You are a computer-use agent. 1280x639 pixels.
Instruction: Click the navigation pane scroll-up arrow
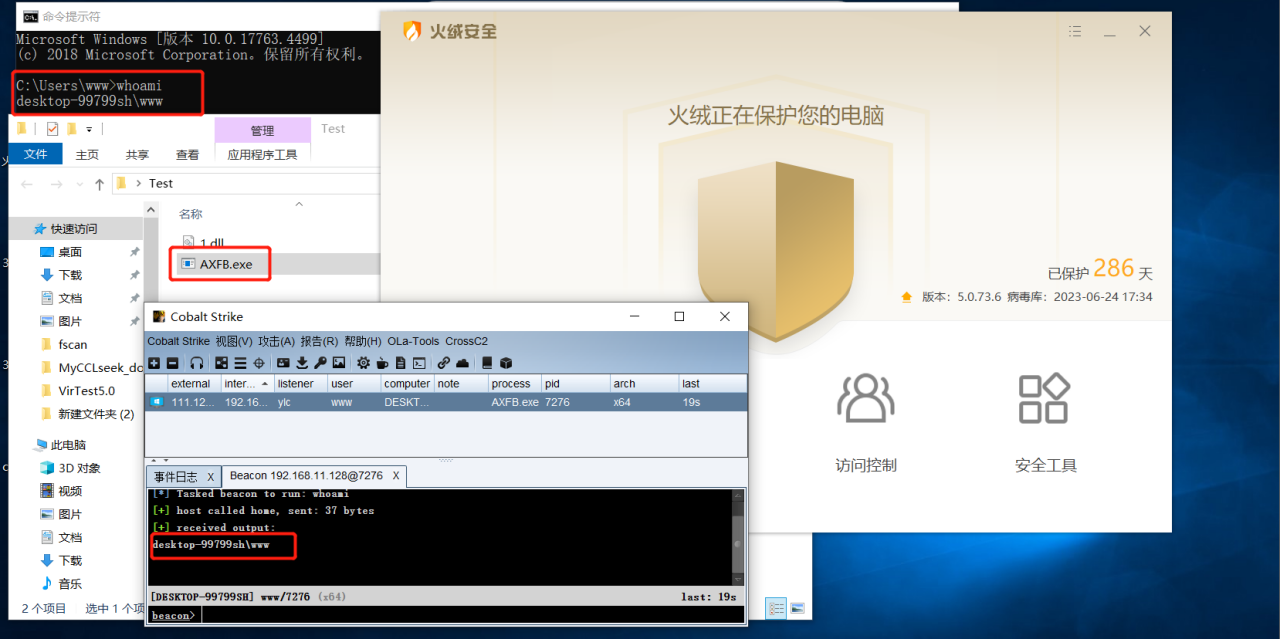151,209
